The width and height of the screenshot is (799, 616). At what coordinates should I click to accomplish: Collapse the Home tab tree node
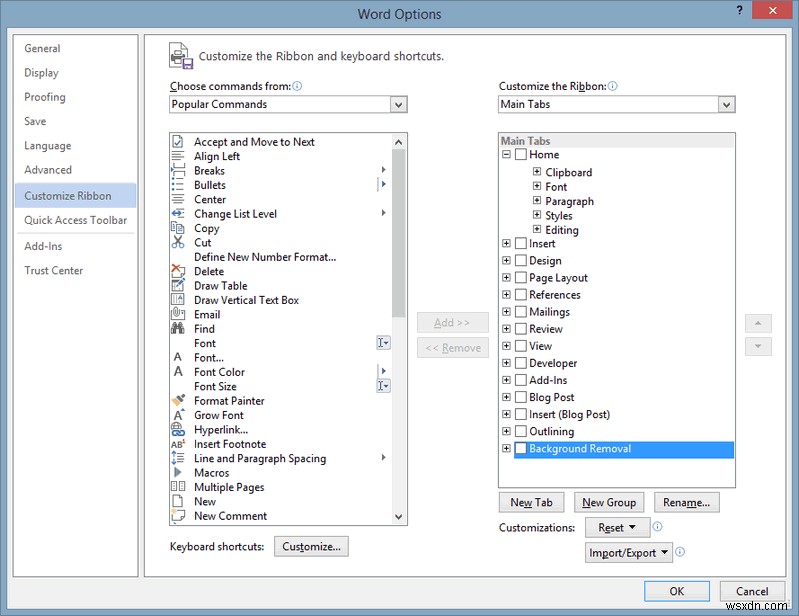point(506,154)
